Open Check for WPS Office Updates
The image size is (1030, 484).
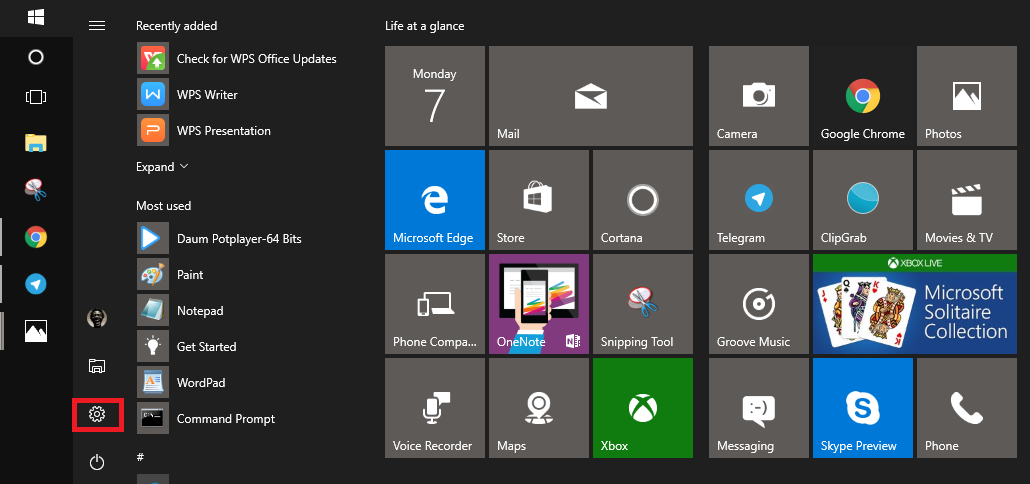(236, 58)
